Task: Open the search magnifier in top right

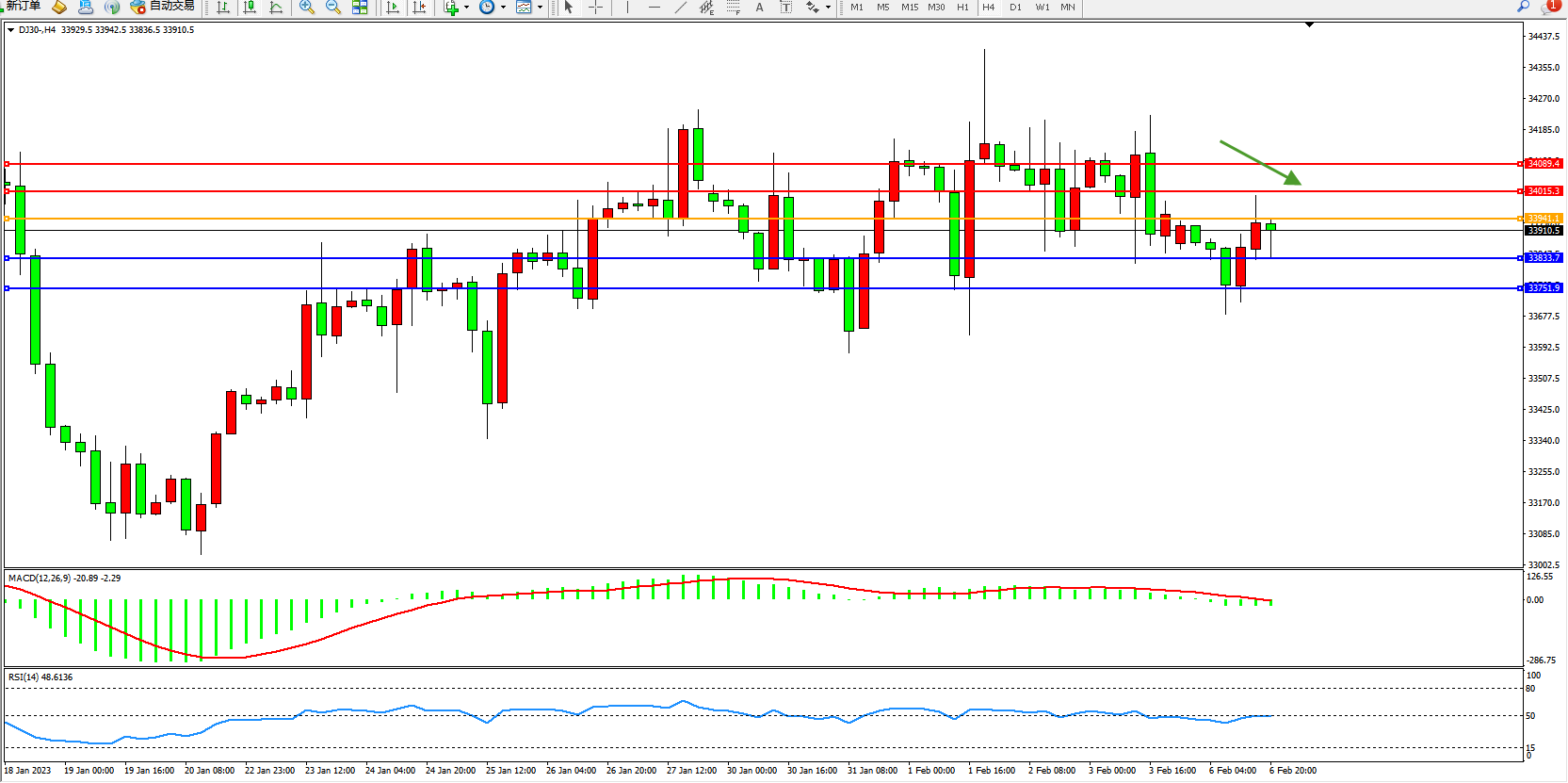Action: point(1523,7)
